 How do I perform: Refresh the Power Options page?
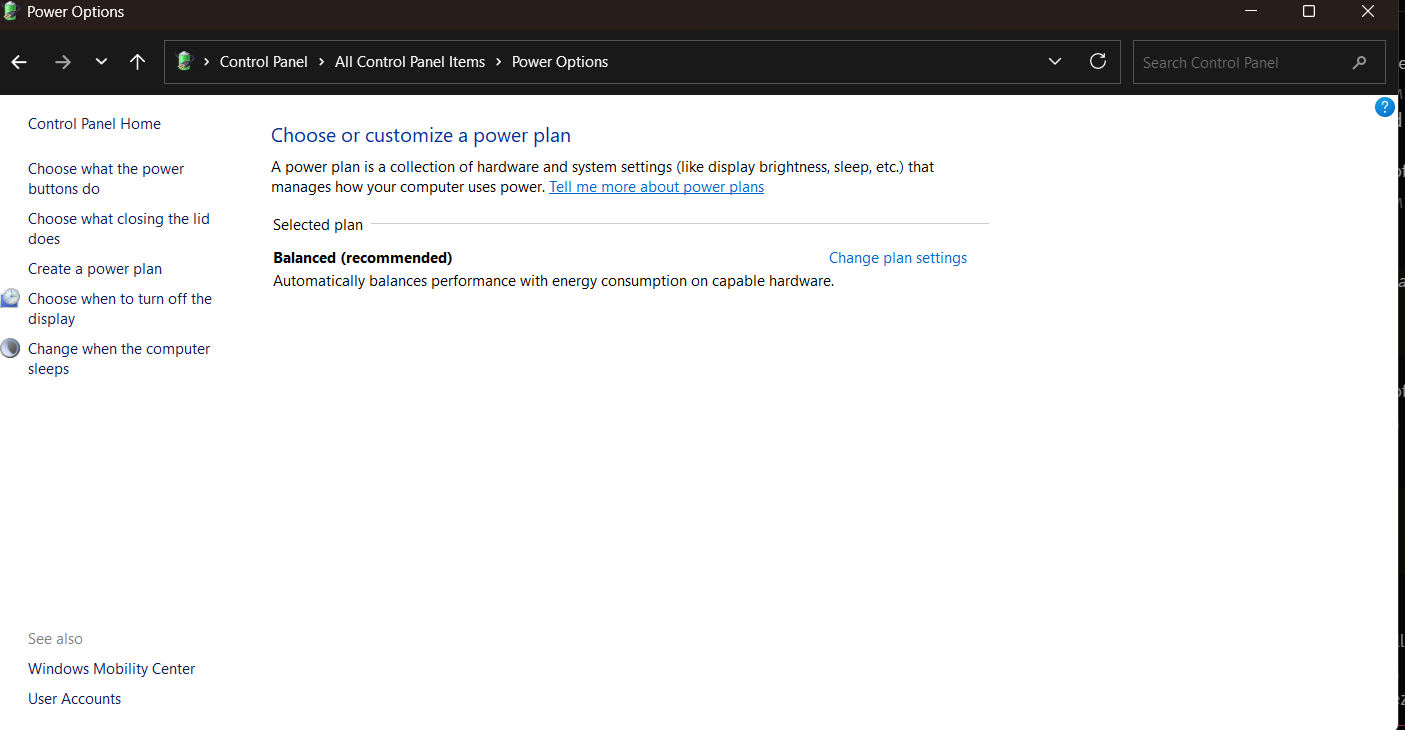[1098, 61]
